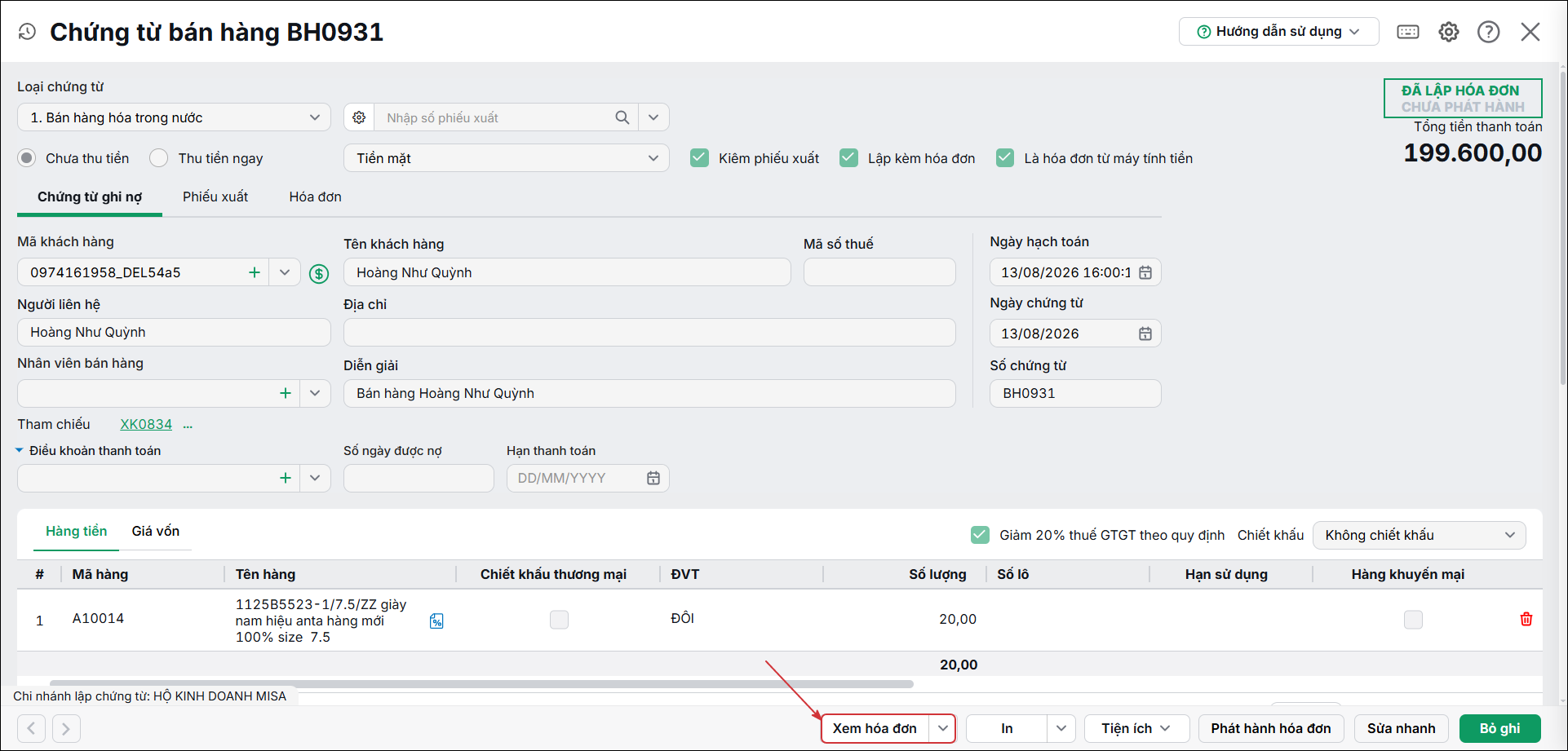
Task: Delete row A10014 with red trash icon
Action: click(1526, 619)
